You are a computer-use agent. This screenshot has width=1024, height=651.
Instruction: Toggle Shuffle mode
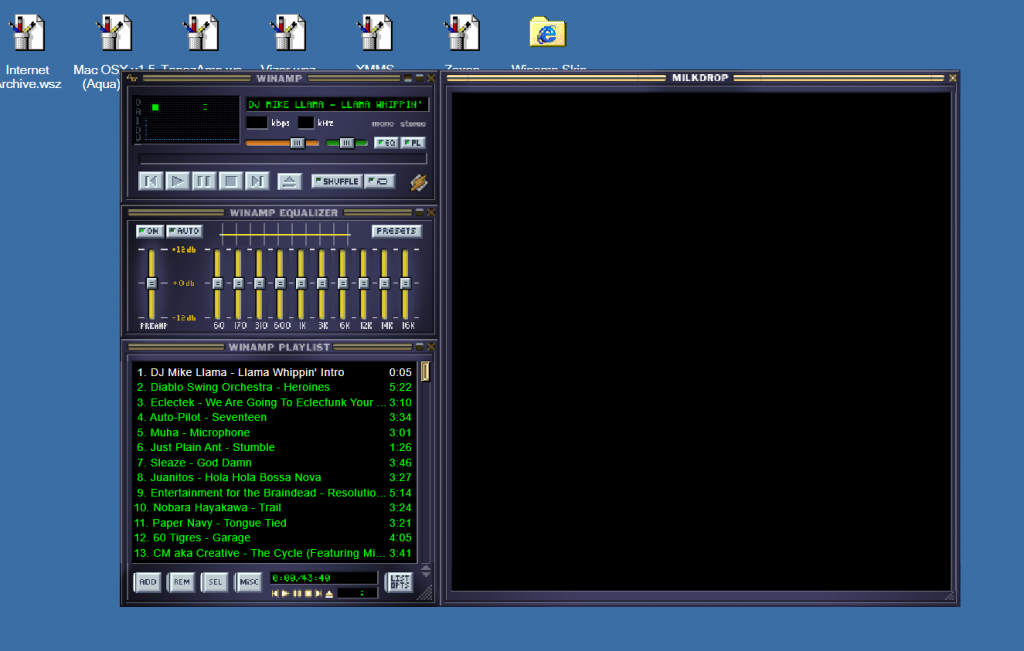336,181
